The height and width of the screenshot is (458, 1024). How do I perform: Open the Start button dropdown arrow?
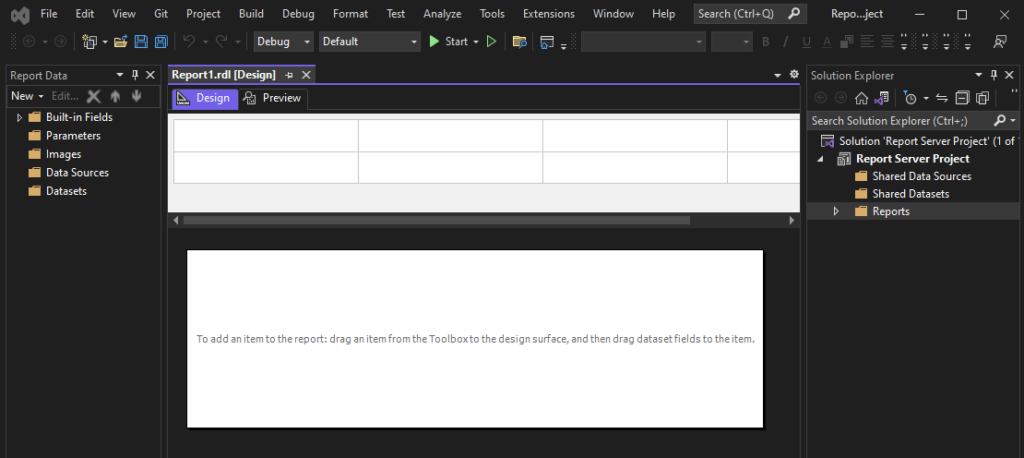475,42
